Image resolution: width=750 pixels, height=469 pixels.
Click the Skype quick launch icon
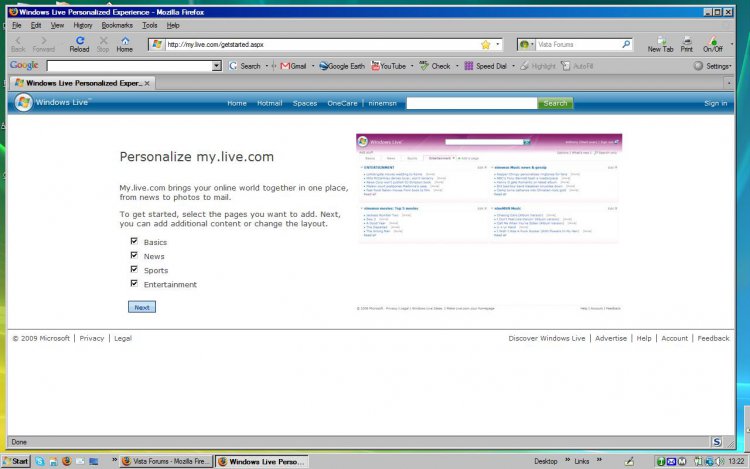click(x=40, y=461)
